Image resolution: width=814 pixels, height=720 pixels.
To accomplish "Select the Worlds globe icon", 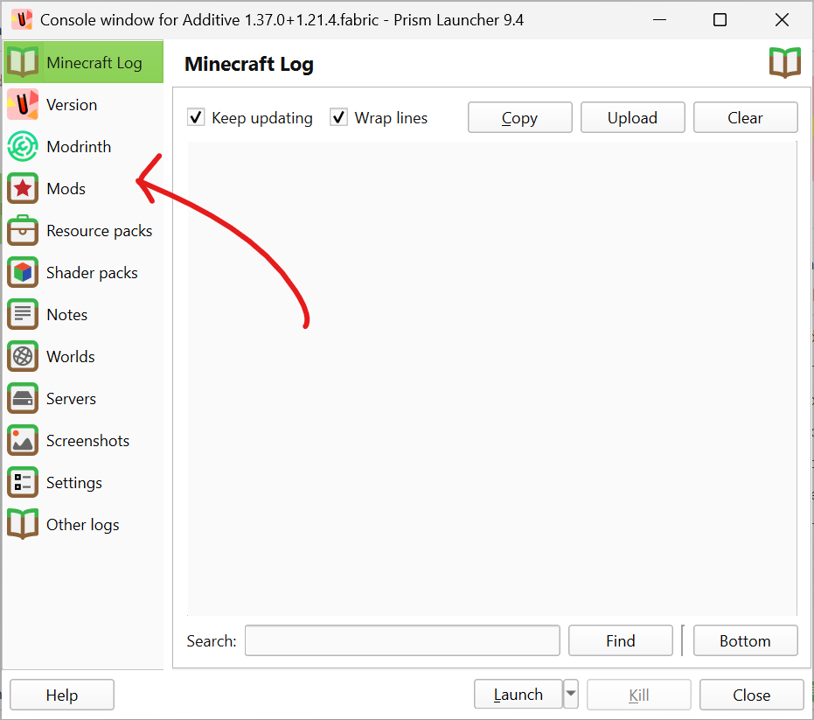I will point(22,357).
